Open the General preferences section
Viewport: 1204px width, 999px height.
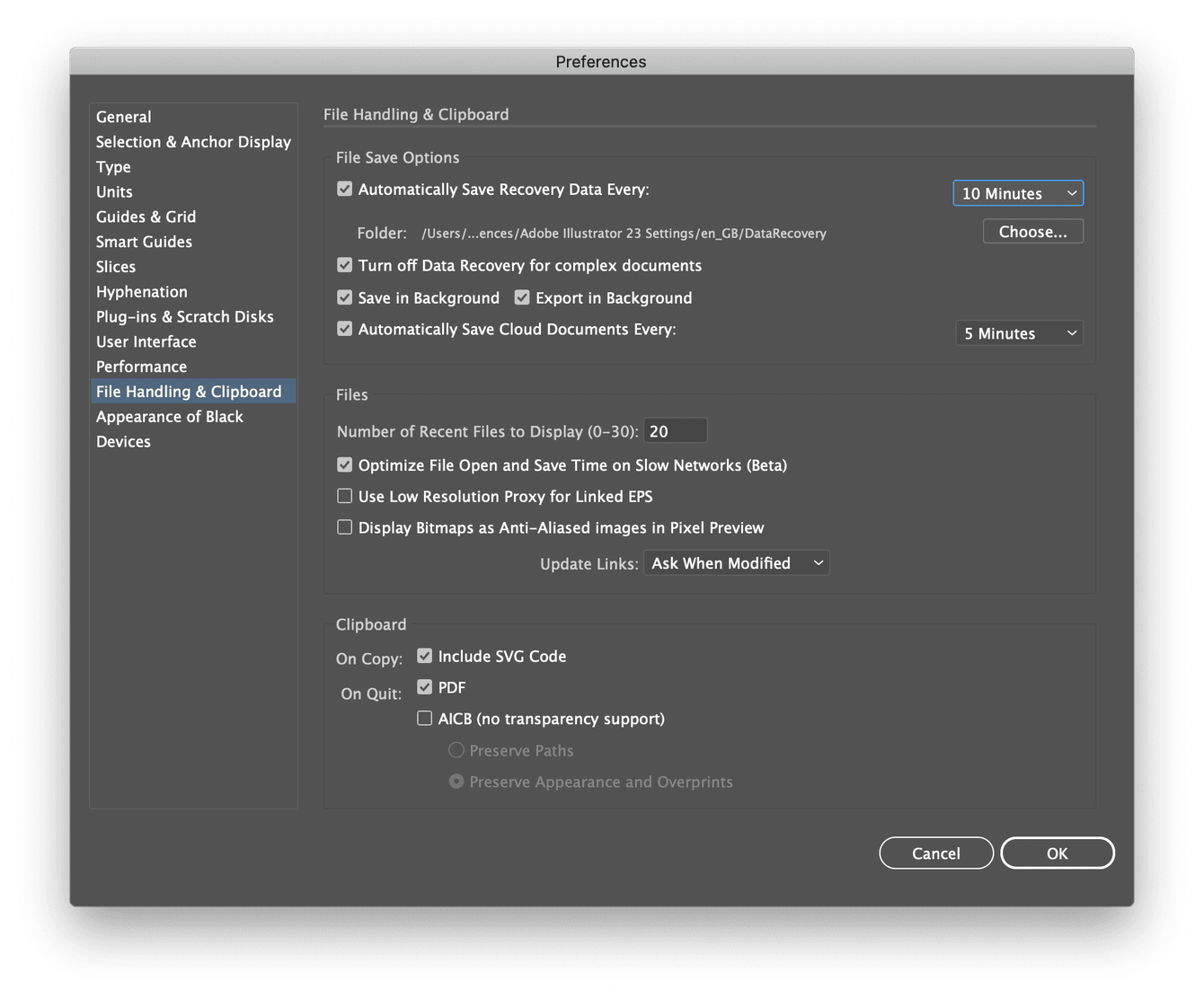(x=123, y=117)
